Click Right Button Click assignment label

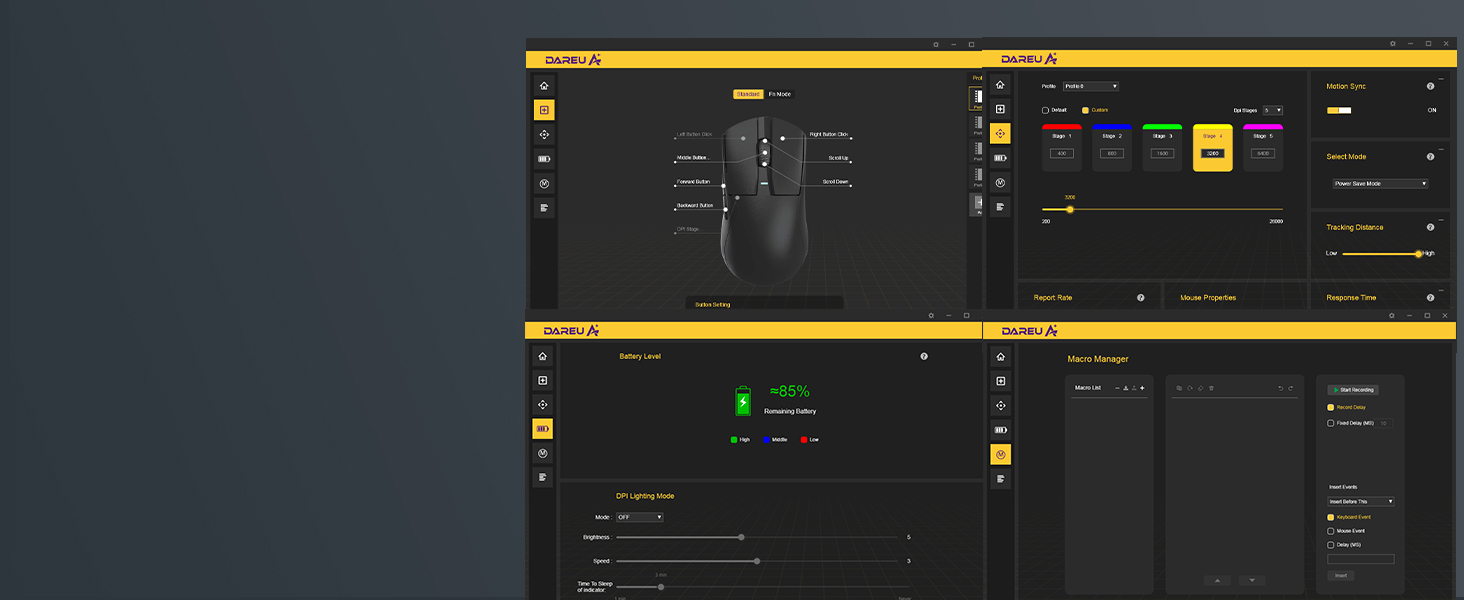pyautogui.click(x=829, y=134)
